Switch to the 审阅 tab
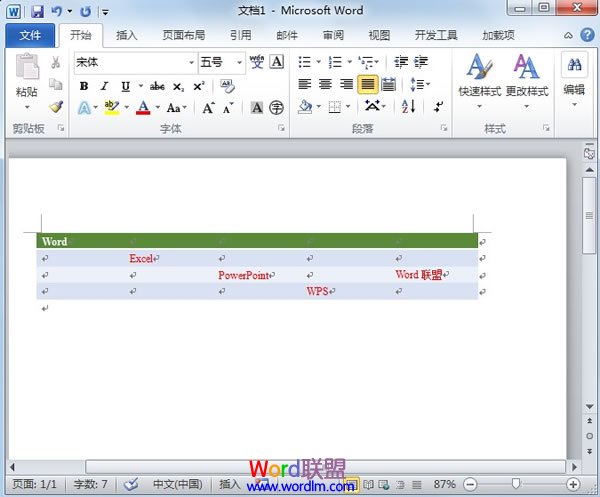The height and width of the screenshot is (497, 600). coord(333,36)
